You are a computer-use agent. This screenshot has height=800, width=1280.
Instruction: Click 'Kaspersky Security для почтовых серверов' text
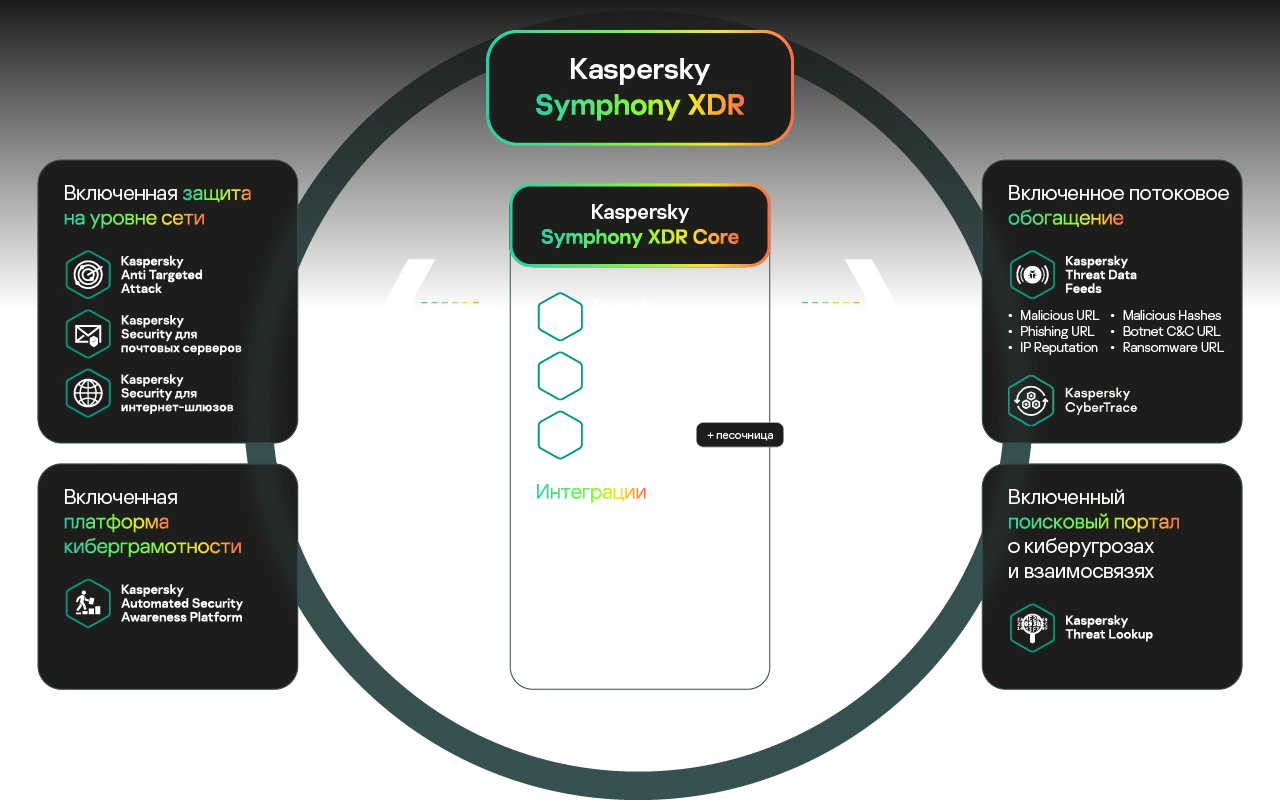(x=181, y=334)
